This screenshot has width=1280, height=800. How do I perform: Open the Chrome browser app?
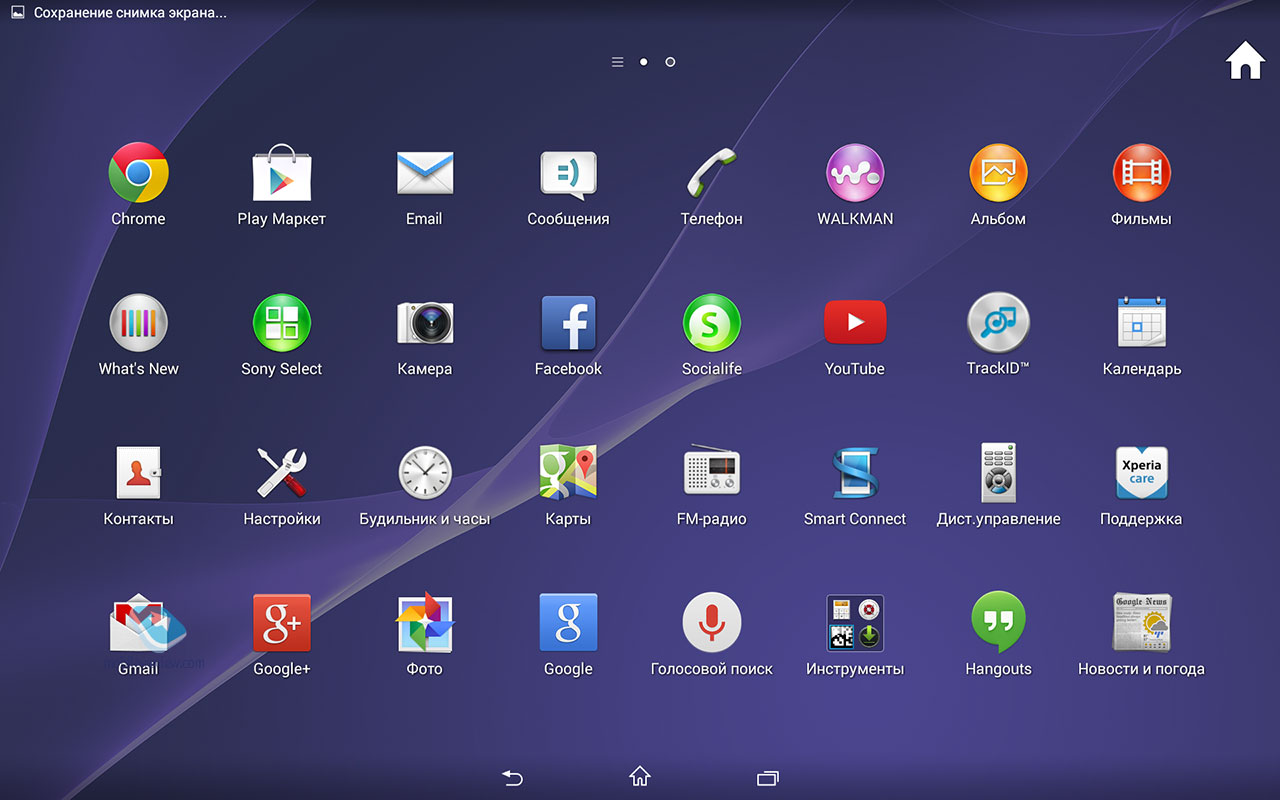(138, 173)
